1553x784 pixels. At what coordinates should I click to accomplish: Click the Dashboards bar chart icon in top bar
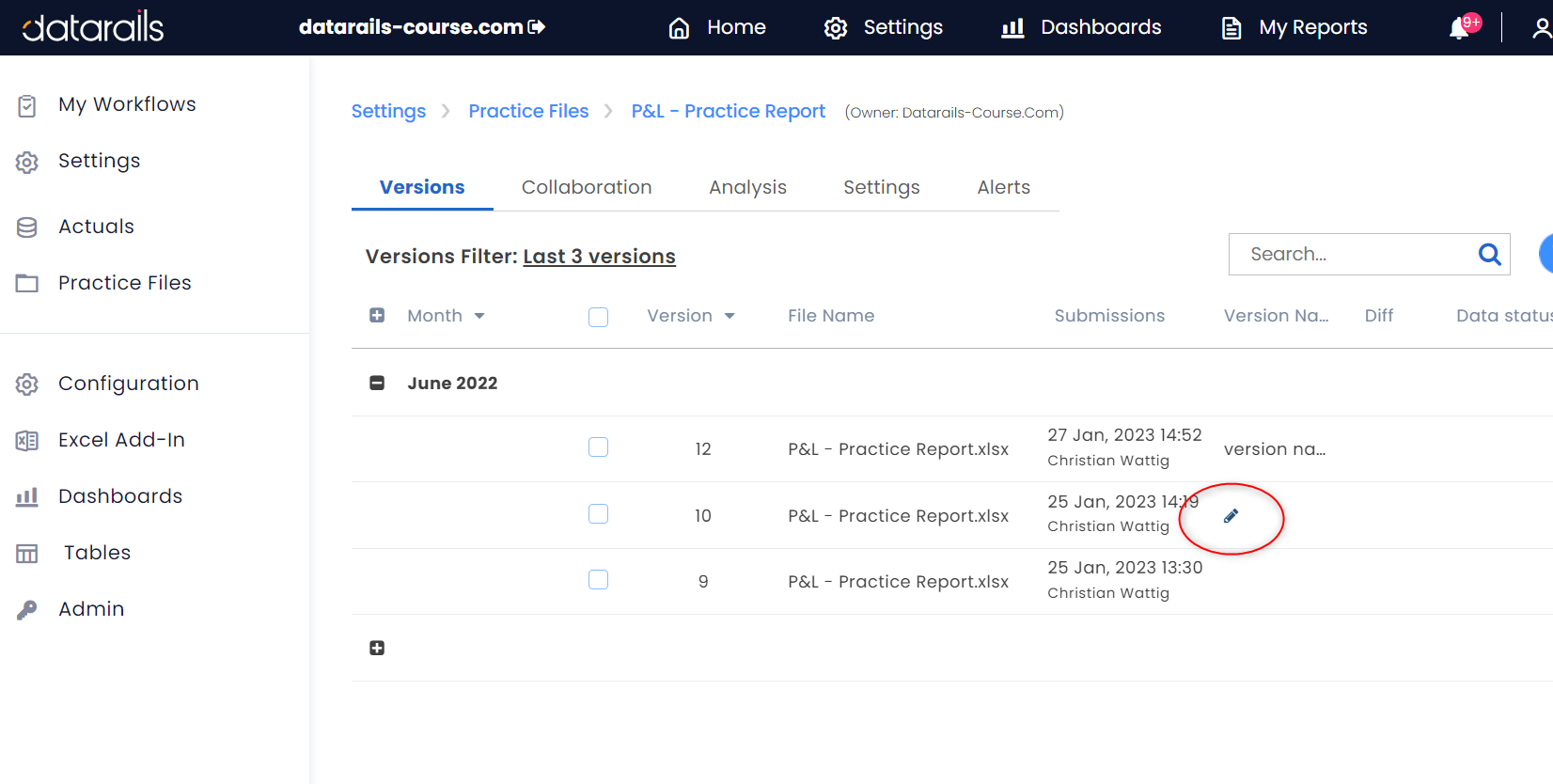[1012, 28]
